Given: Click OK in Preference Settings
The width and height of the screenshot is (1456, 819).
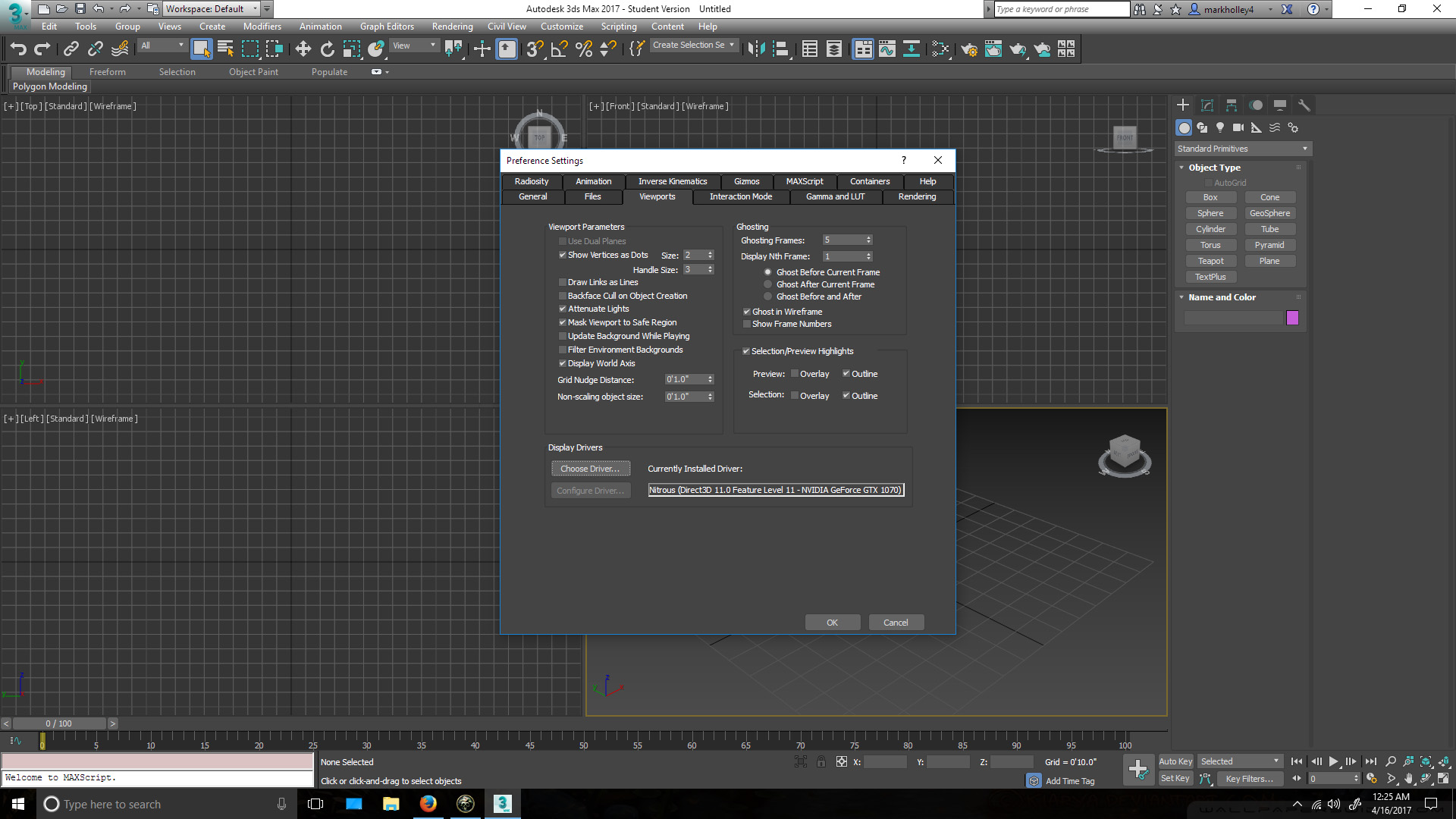Looking at the screenshot, I should 833,623.
